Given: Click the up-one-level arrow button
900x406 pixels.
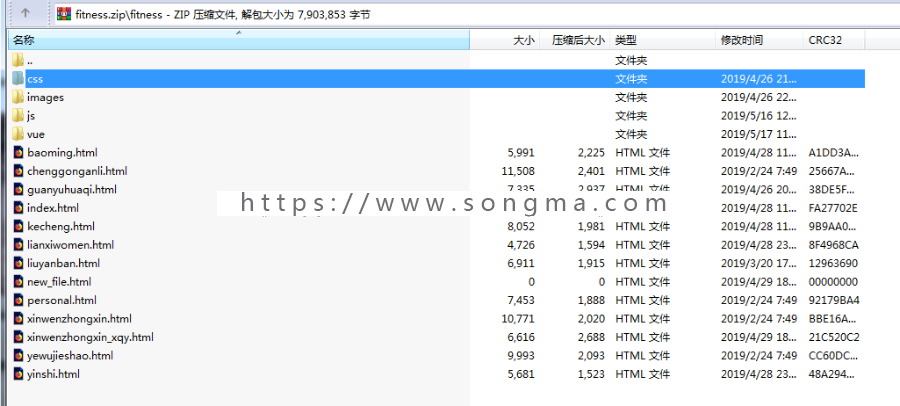Looking at the screenshot, I should point(25,13).
